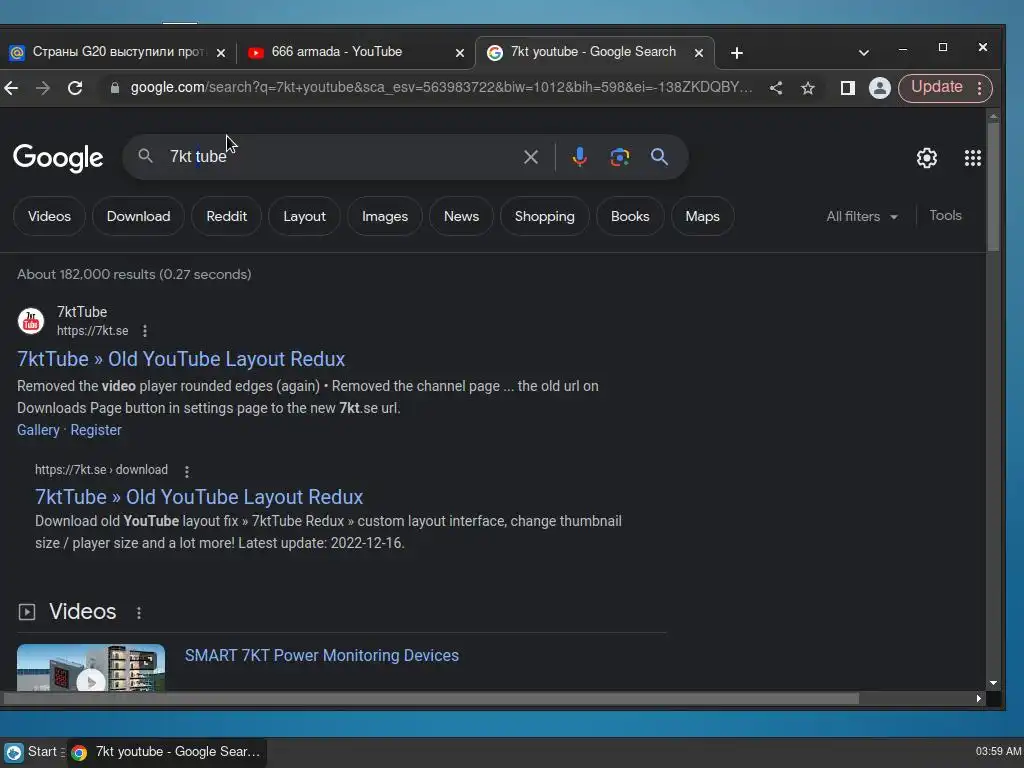Open new tab with plus button
Image resolution: width=1024 pixels, height=768 pixels.
pos(737,53)
